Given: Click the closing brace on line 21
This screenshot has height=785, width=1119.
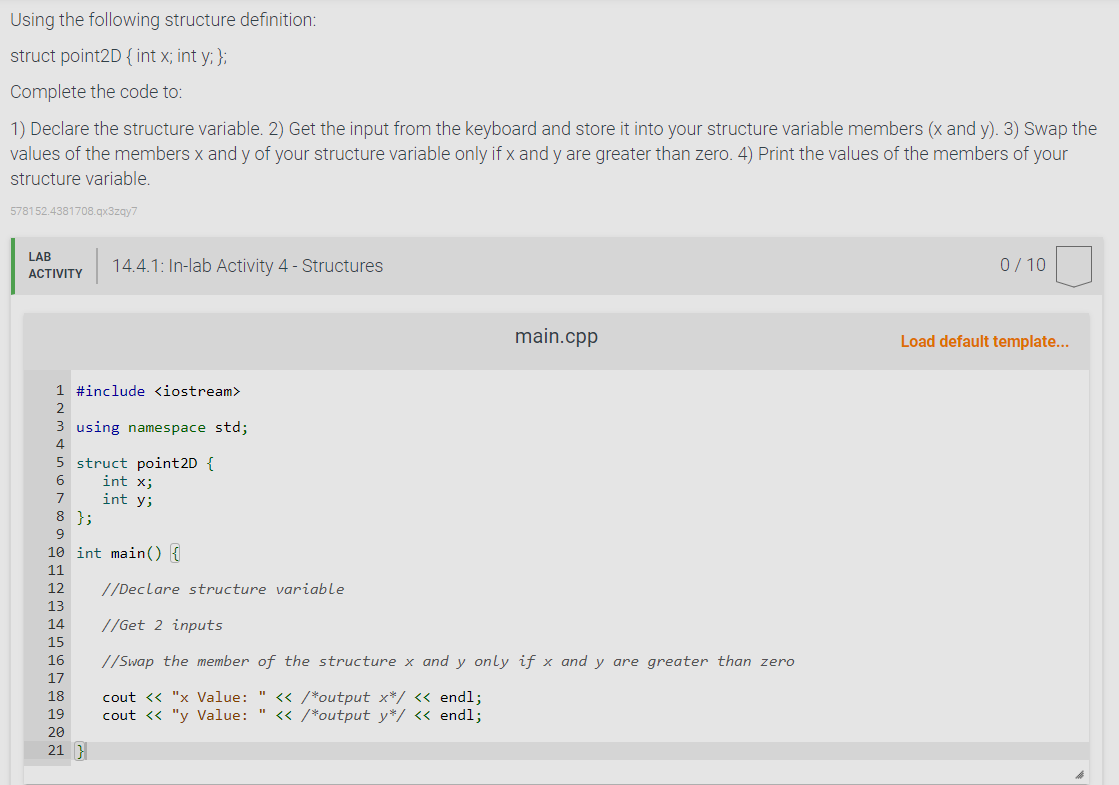Looking at the screenshot, I should tap(80, 750).
